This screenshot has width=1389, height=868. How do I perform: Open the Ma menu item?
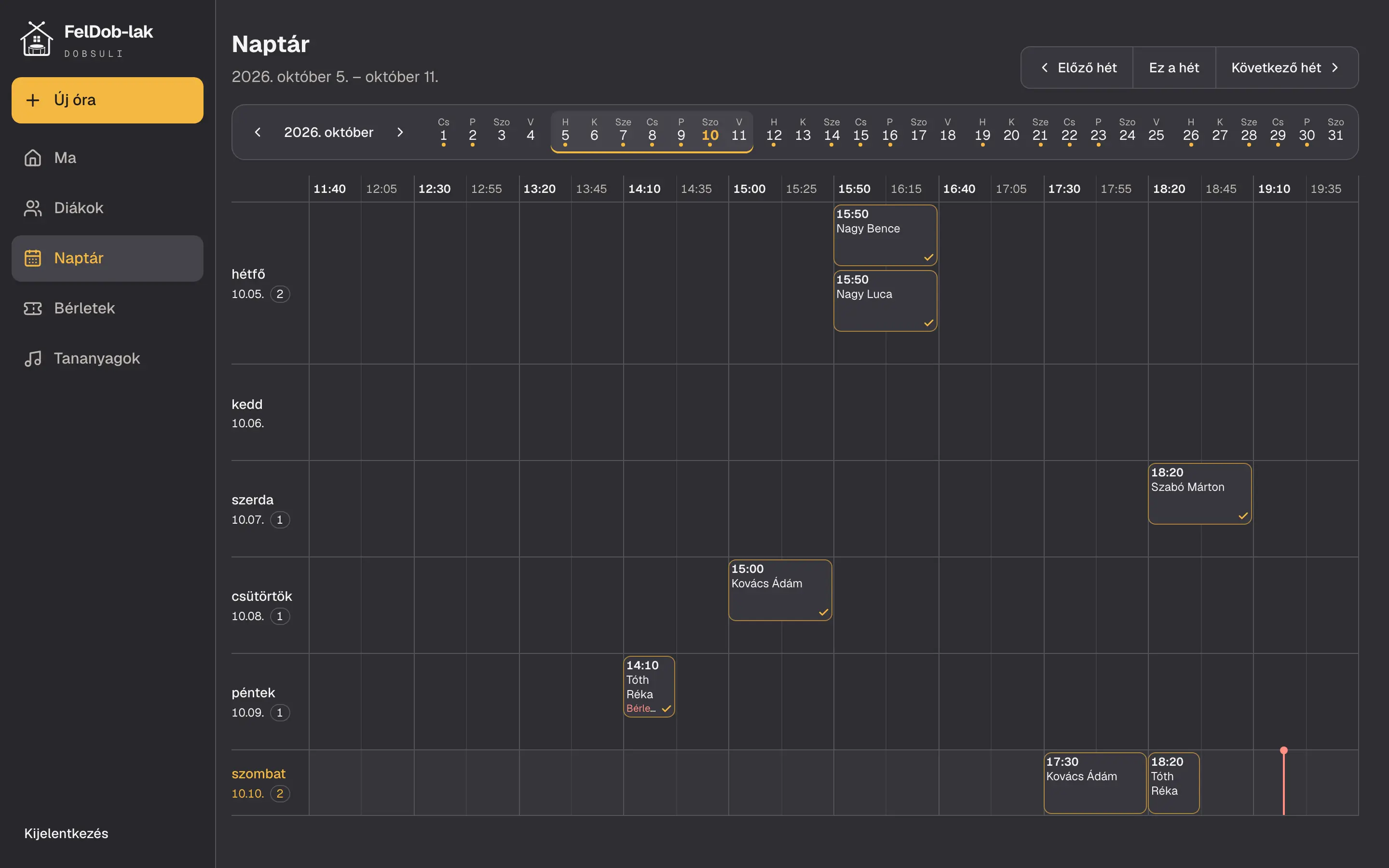(108, 158)
